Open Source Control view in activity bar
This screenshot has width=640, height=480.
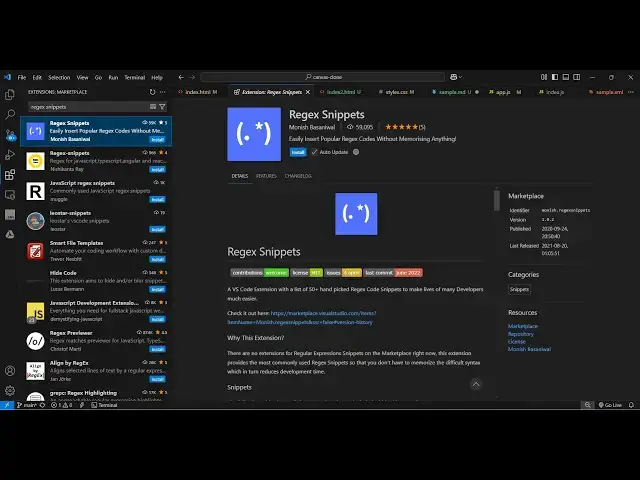point(10,134)
